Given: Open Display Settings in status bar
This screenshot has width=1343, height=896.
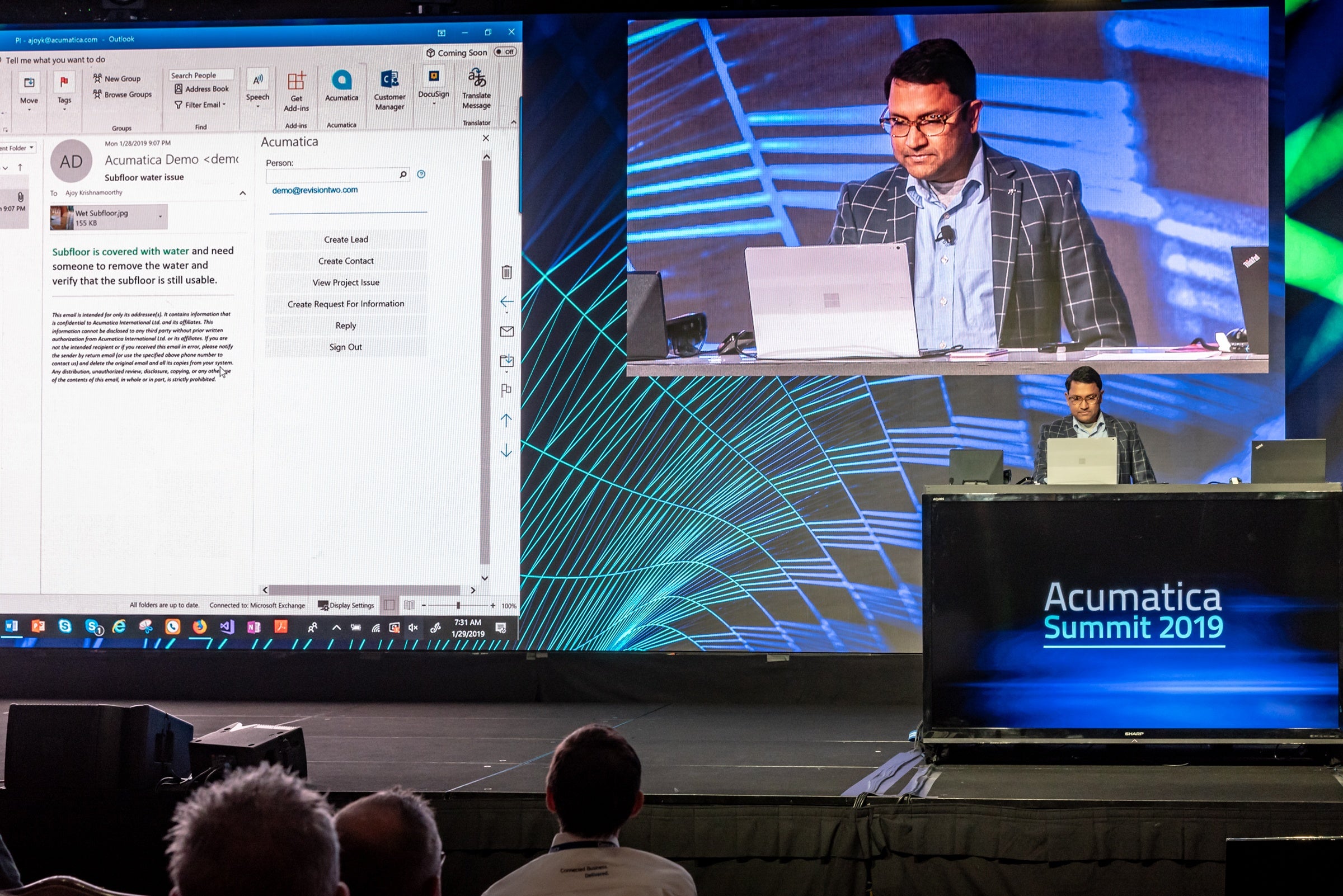Looking at the screenshot, I should (346, 605).
